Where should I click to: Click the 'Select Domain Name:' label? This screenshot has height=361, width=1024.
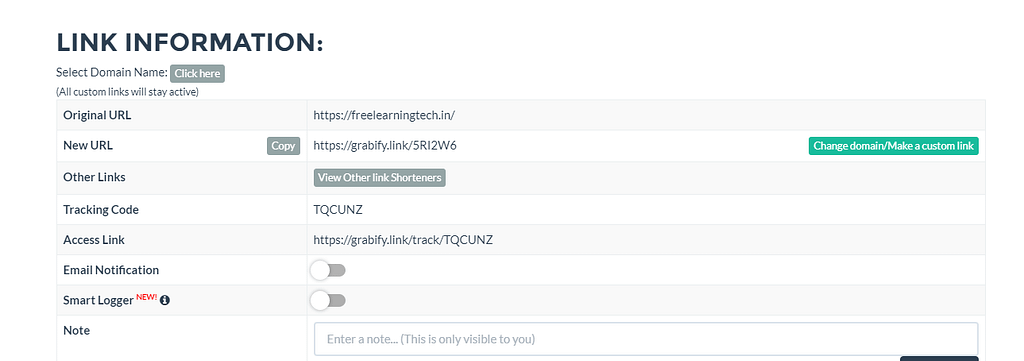click(x=112, y=72)
